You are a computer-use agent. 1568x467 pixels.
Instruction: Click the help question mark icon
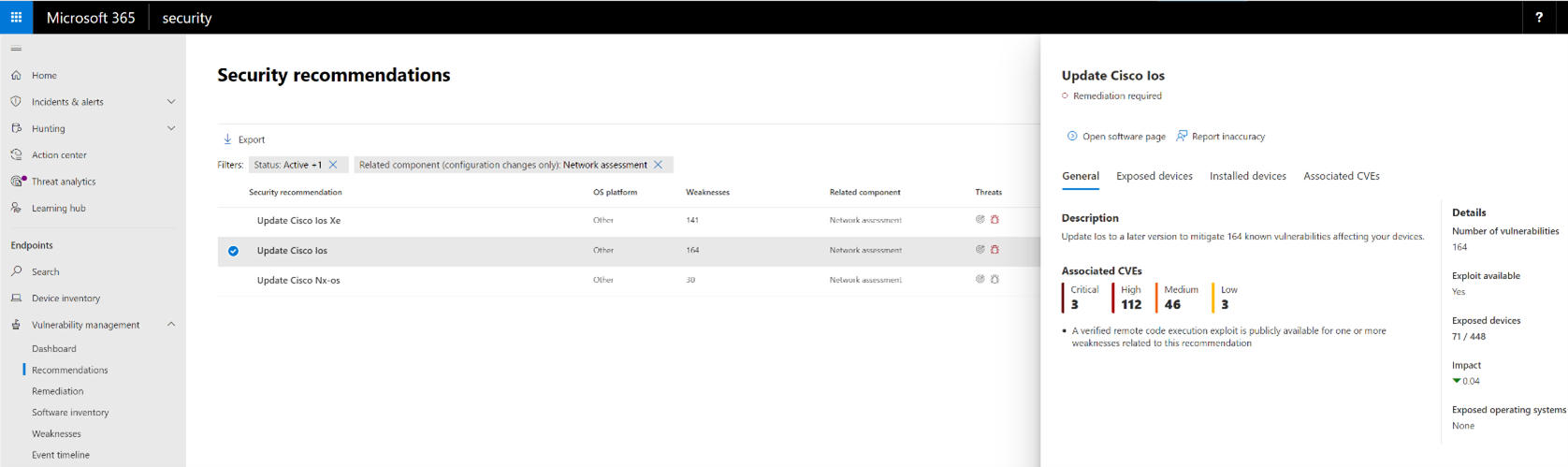click(x=1539, y=17)
